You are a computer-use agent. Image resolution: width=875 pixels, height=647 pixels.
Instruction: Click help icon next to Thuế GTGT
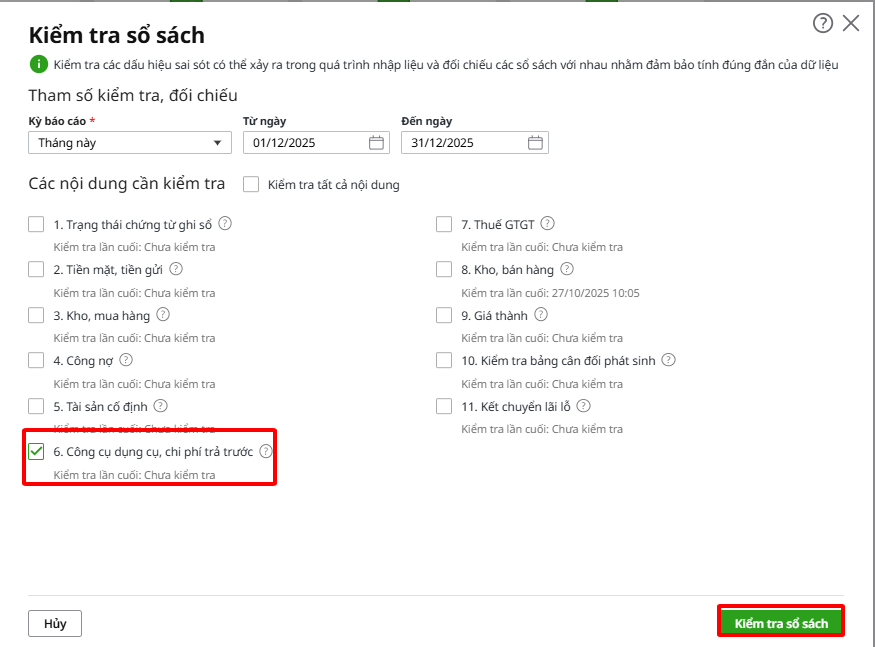(547, 224)
